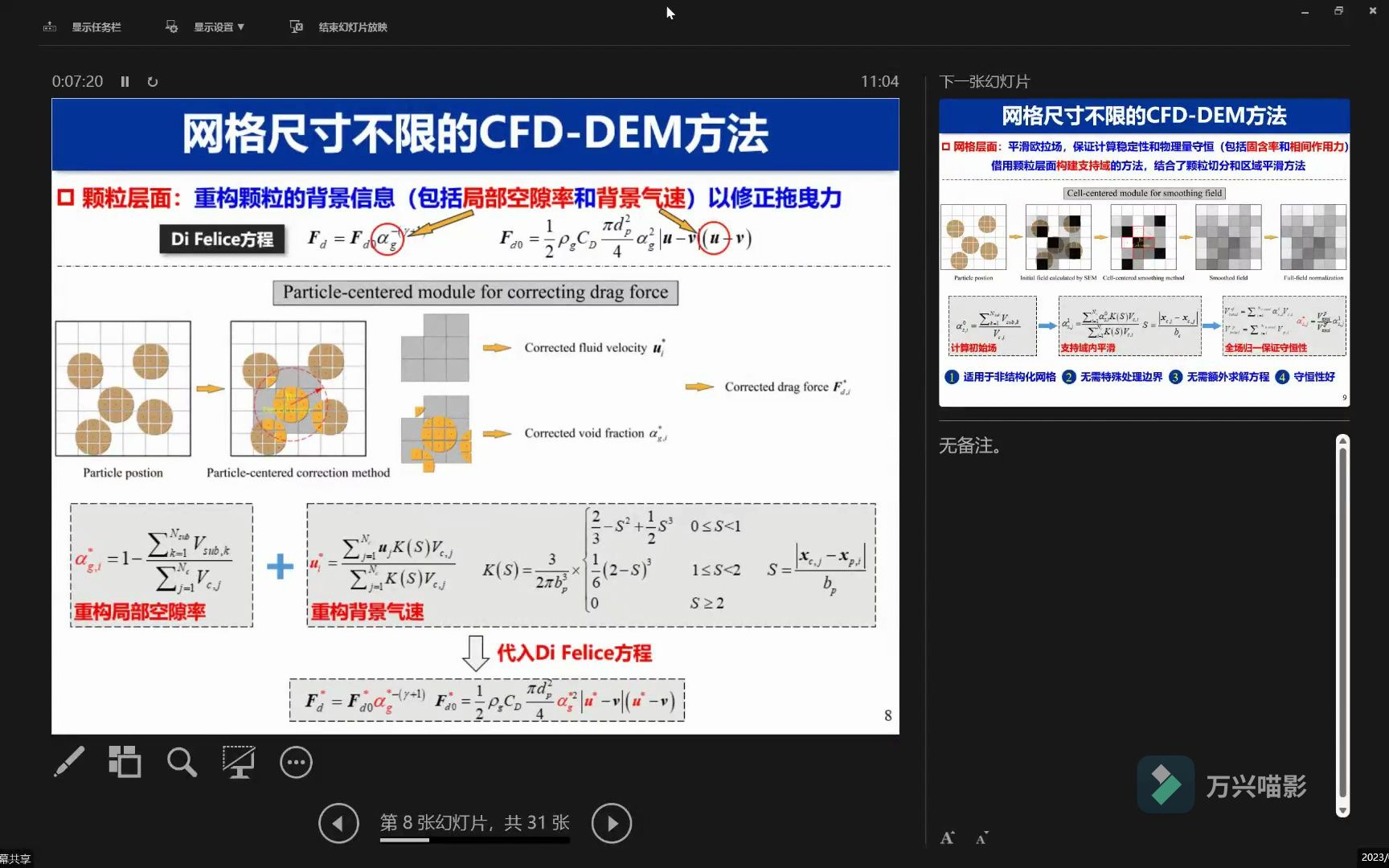The width and height of the screenshot is (1389, 868).
Task: Increase notes font size with large A
Action: coord(948,837)
